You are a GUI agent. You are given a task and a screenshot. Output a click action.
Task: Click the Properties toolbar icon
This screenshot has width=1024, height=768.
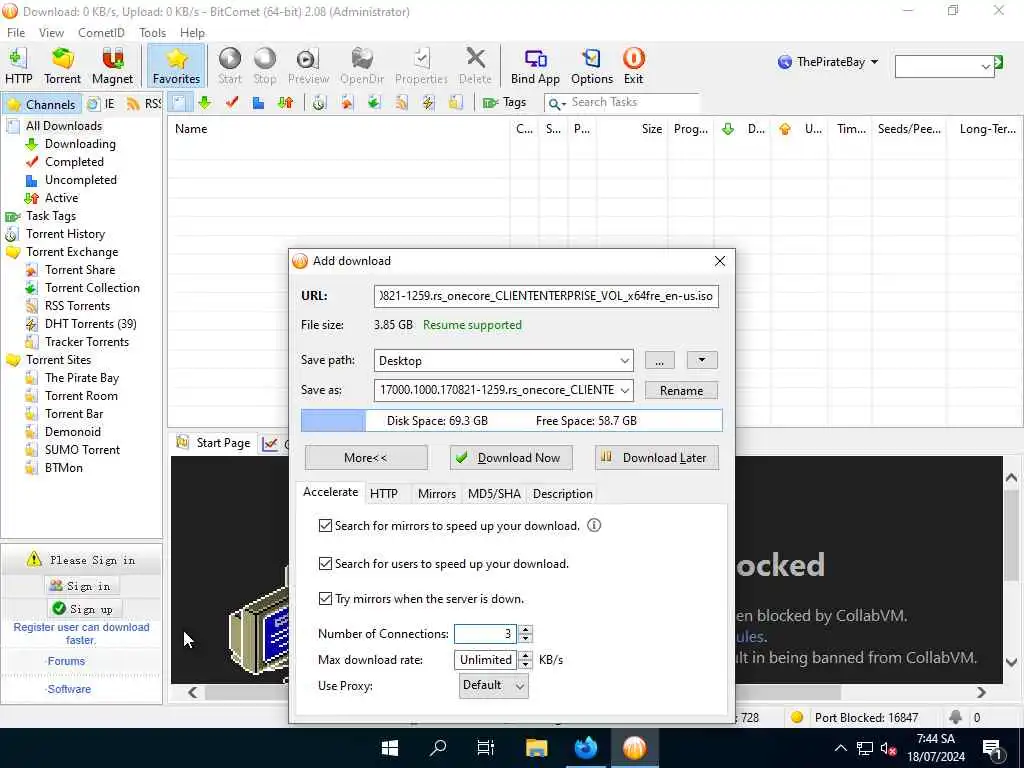click(x=421, y=65)
